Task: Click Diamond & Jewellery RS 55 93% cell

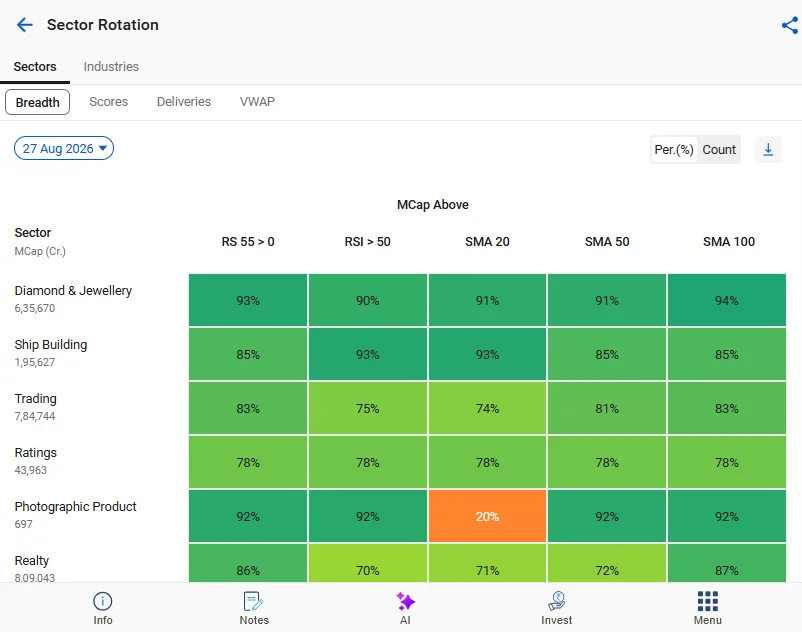Action: pyautogui.click(x=248, y=300)
